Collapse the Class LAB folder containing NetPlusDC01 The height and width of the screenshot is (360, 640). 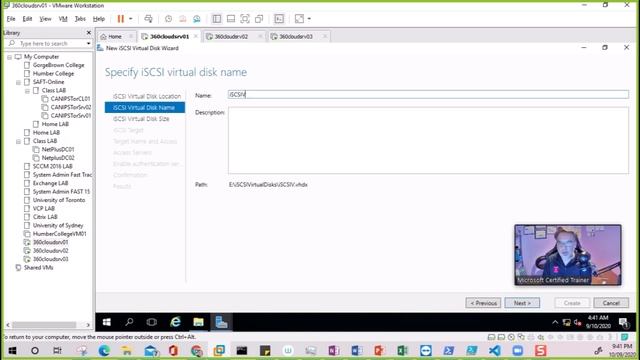18,142
